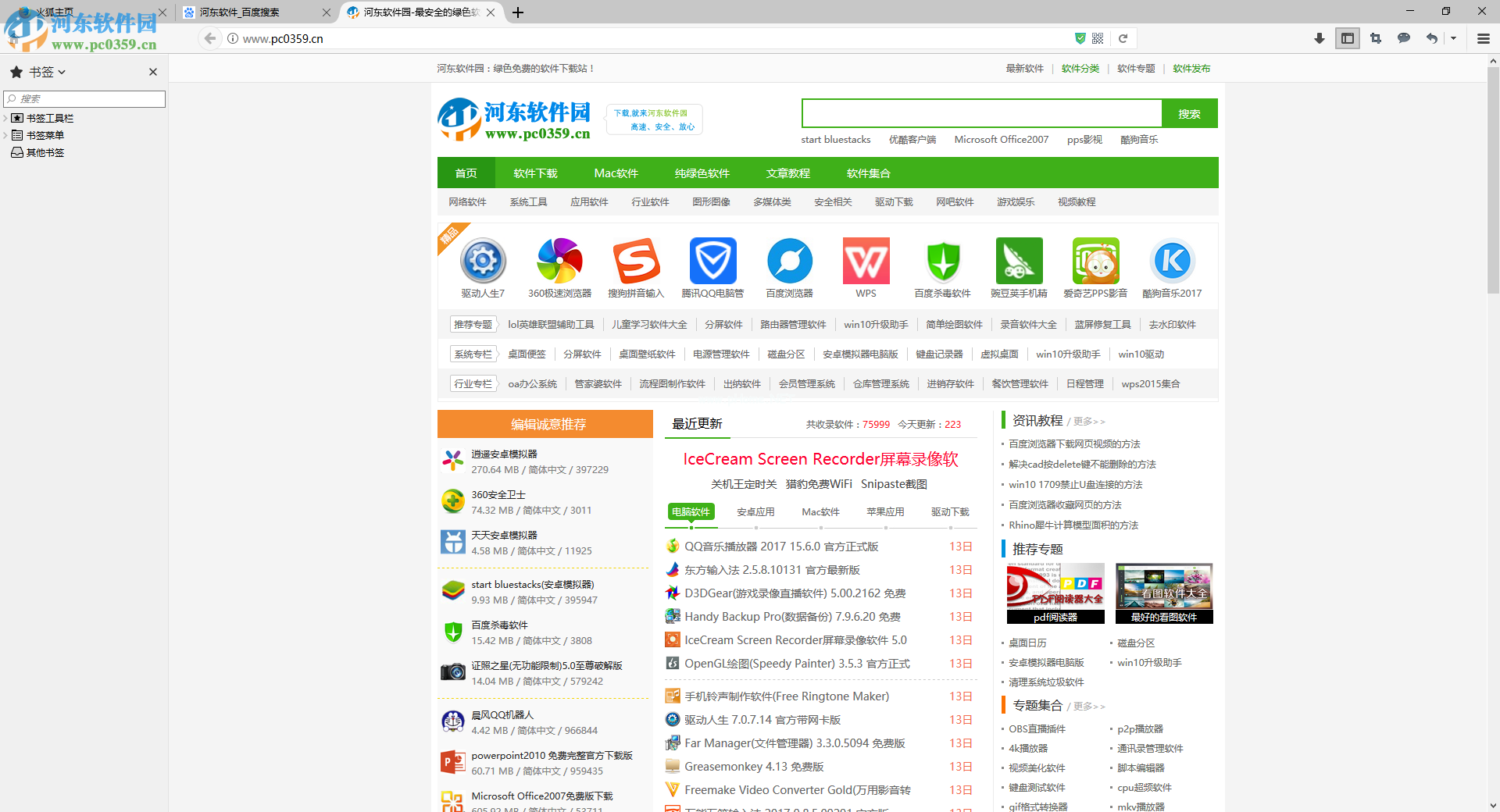Click the 360极速浏览器 pinwheel icon
Screen dimensions: 1500x812
point(558,261)
